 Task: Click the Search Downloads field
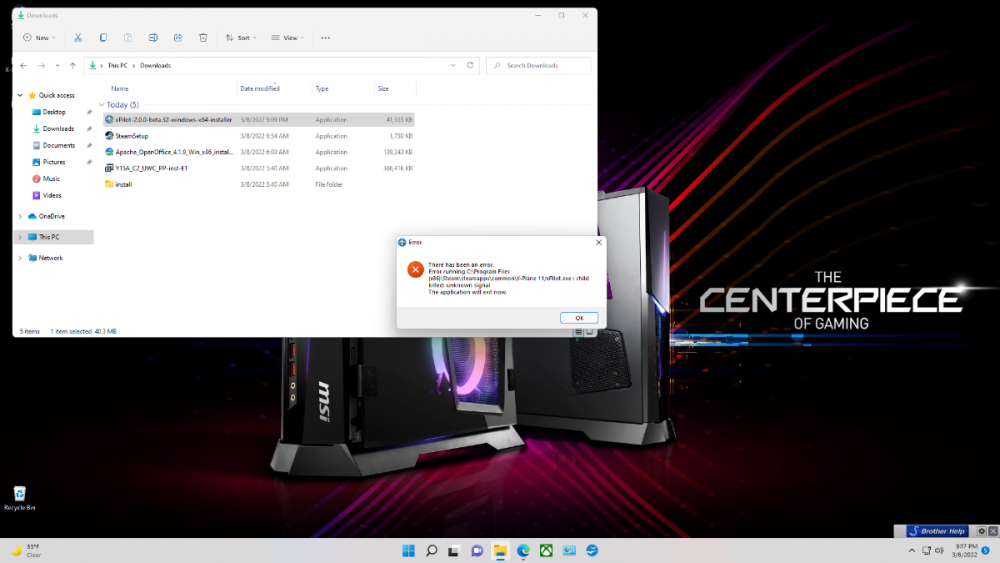(538, 65)
